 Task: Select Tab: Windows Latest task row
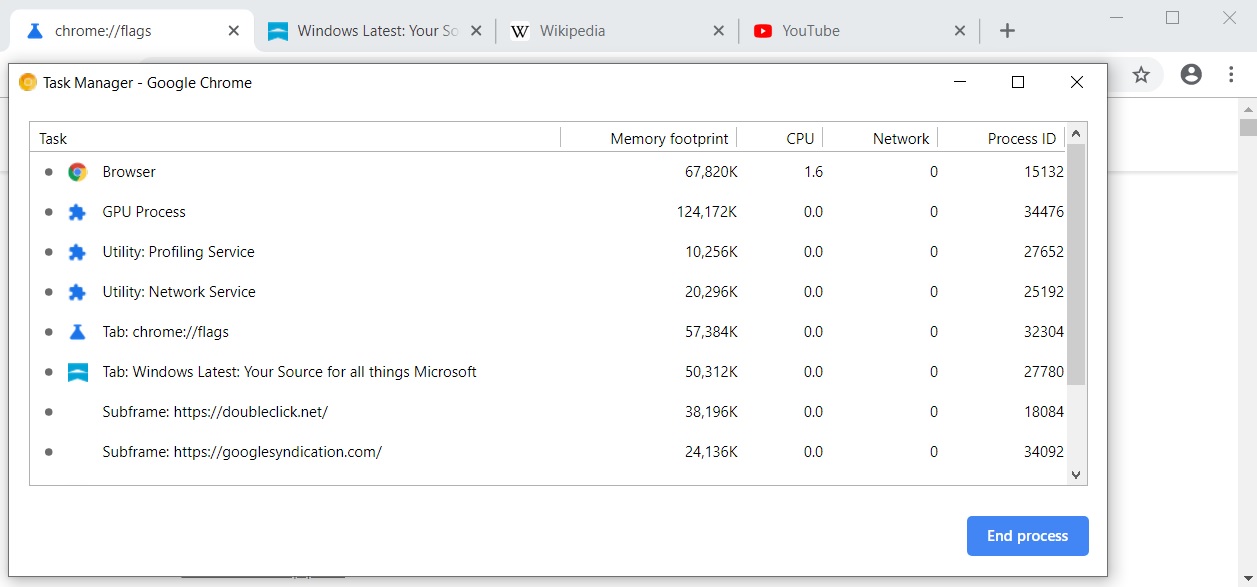click(x=548, y=372)
